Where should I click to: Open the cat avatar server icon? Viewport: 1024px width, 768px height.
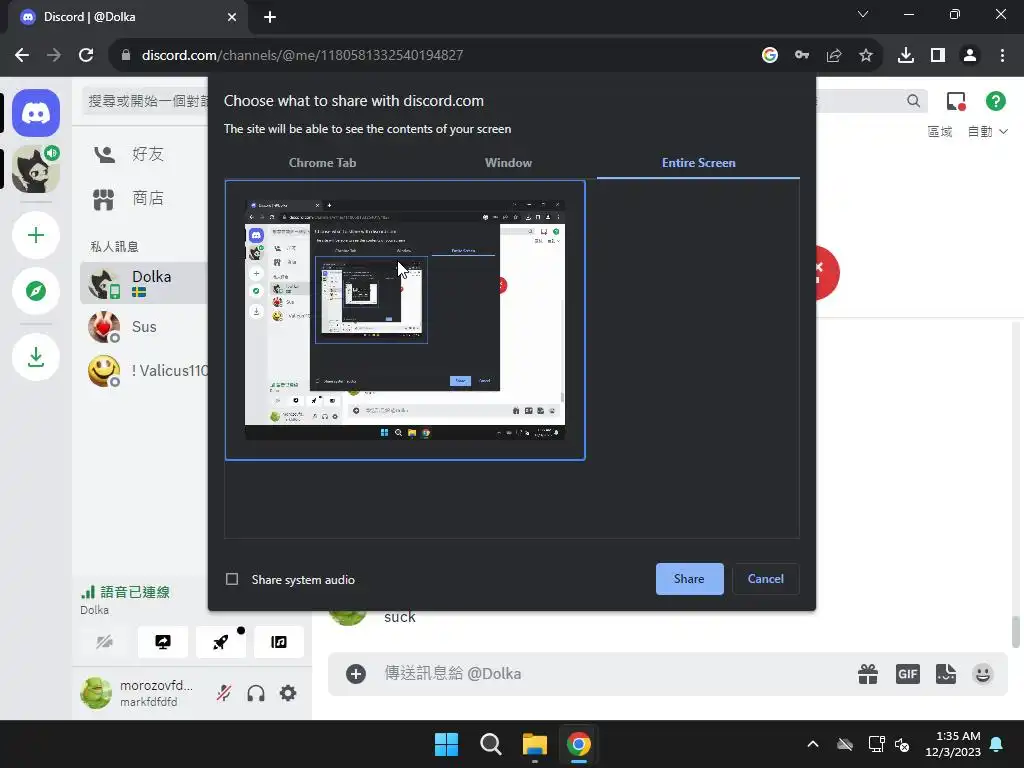pos(36,169)
